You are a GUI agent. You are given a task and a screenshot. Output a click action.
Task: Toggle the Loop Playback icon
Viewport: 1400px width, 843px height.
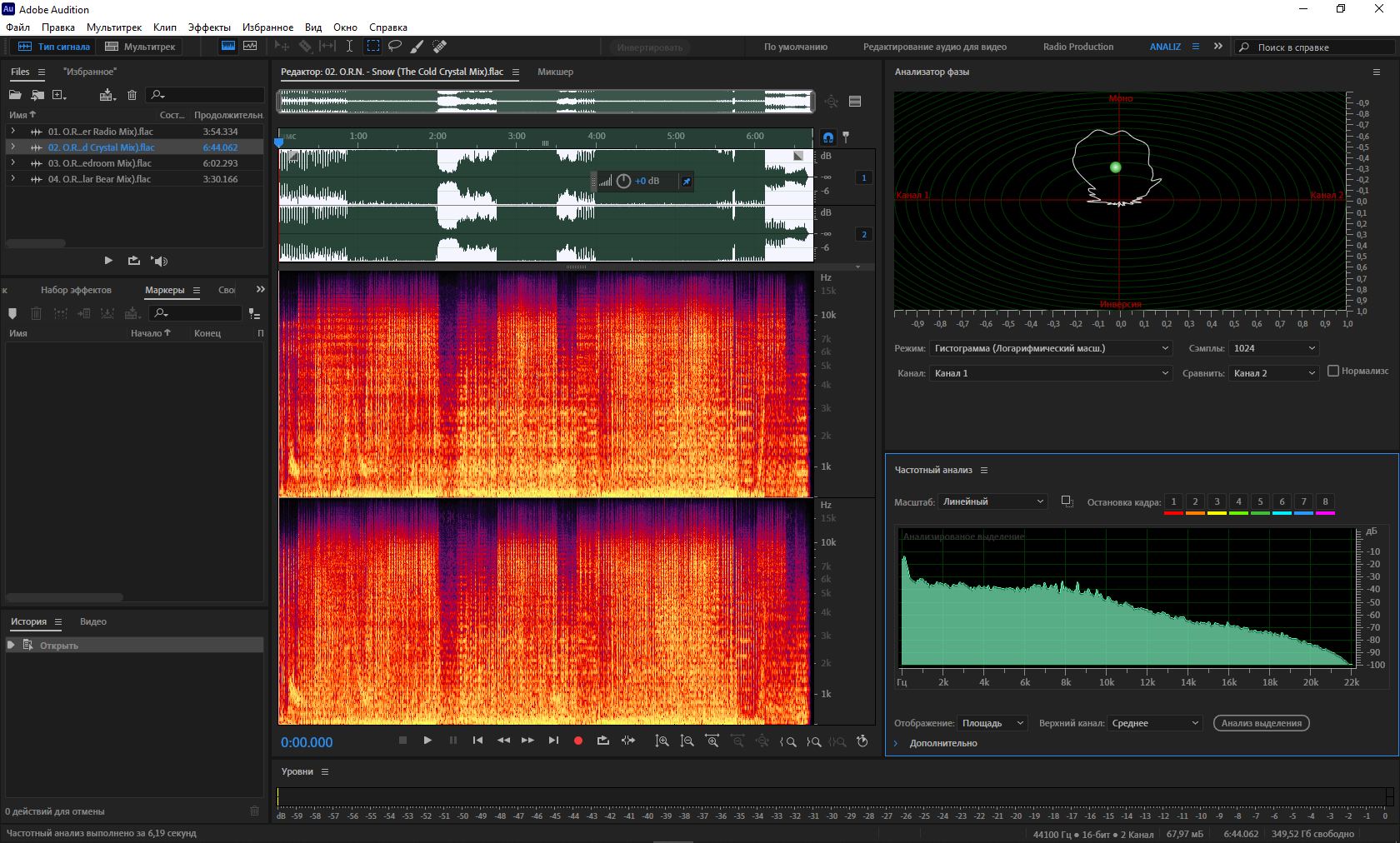pyautogui.click(x=603, y=741)
